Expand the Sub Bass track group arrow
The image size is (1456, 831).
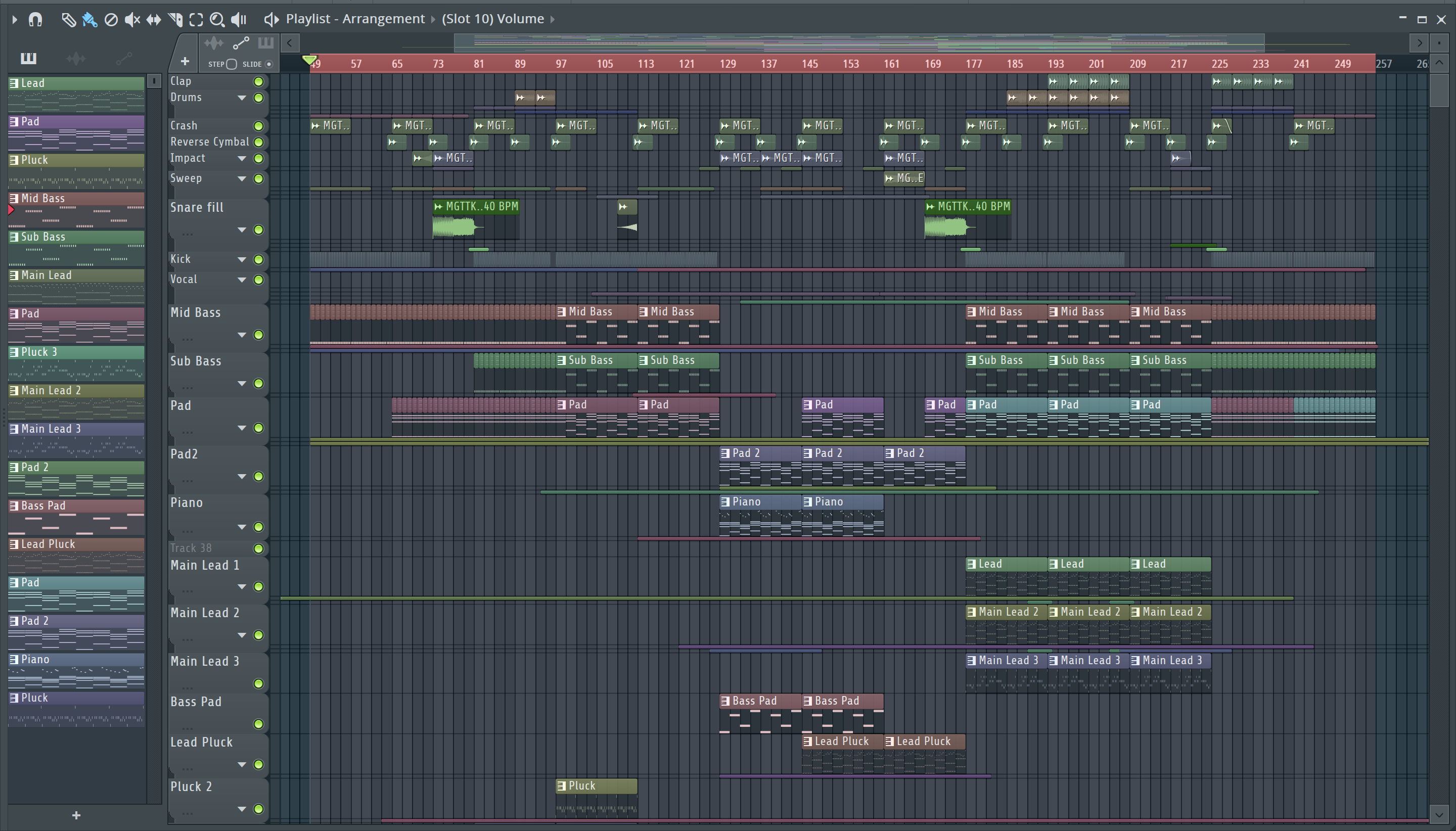click(x=242, y=384)
